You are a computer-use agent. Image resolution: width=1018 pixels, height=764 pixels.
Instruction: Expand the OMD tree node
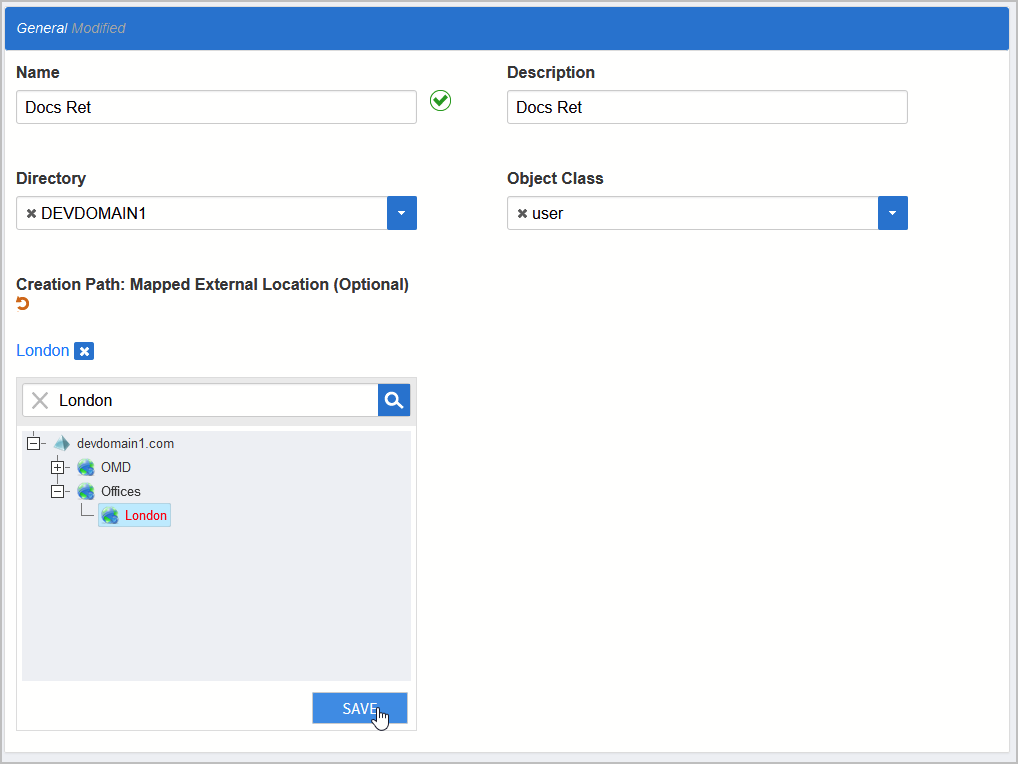pos(57,467)
